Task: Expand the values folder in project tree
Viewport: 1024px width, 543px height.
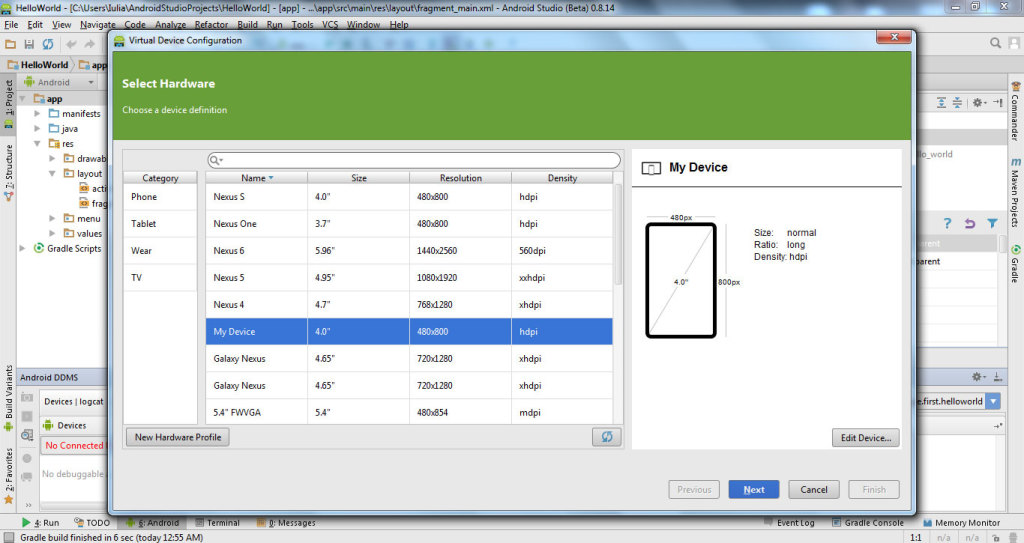Action: [52, 233]
